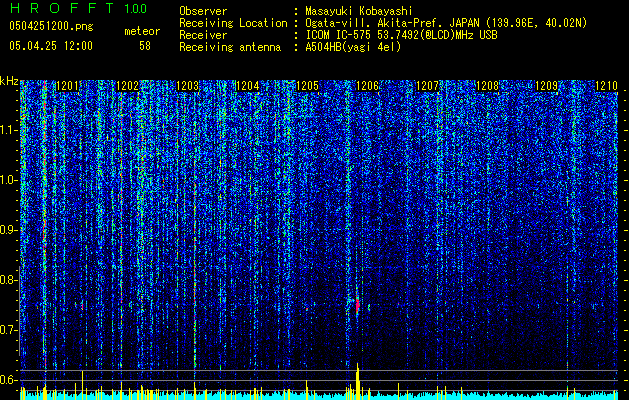Screen dimensions: 629x400
Task: Click the red meteor echo near 1206
Action: tap(357, 305)
